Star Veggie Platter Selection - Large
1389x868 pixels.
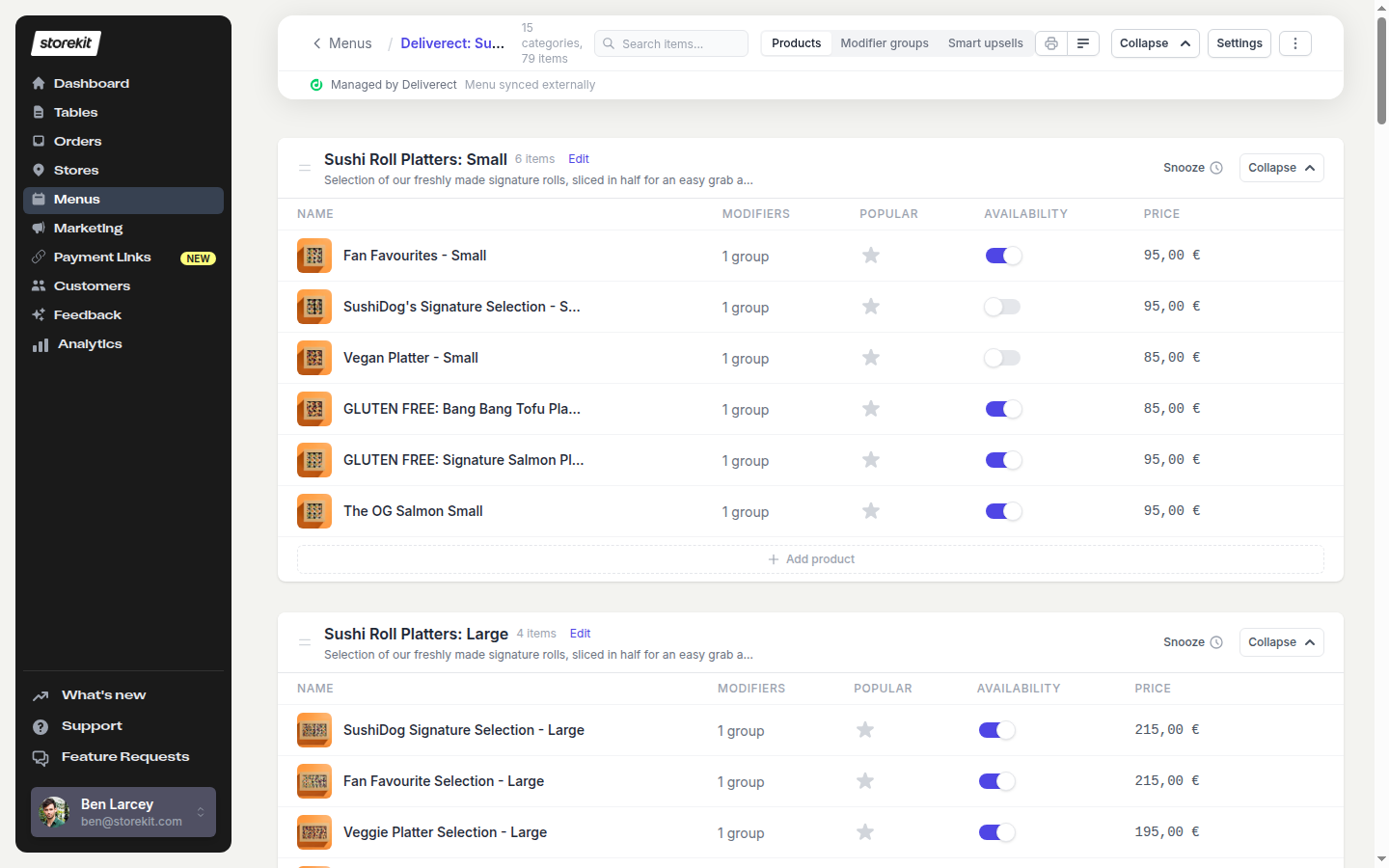(865, 832)
